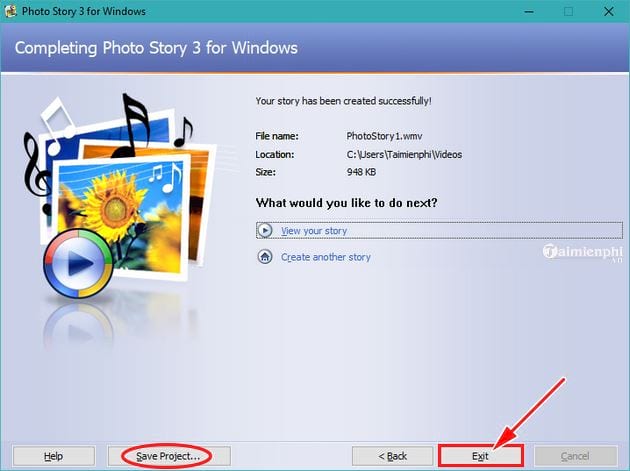Click the file name PhotoStory1.wmv
This screenshot has height=471, width=630.
(x=385, y=136)
